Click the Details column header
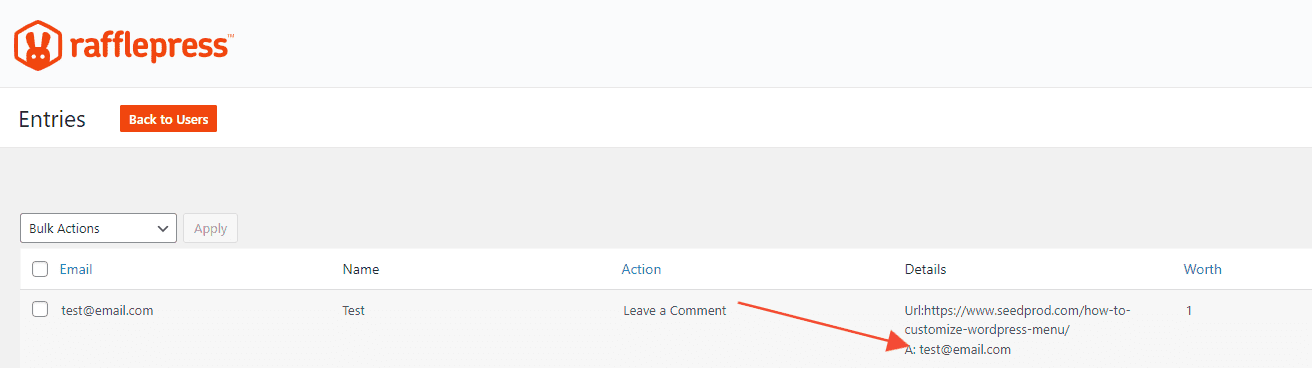This screenshot has width=1312, height=368. click(x=925, y=269)
